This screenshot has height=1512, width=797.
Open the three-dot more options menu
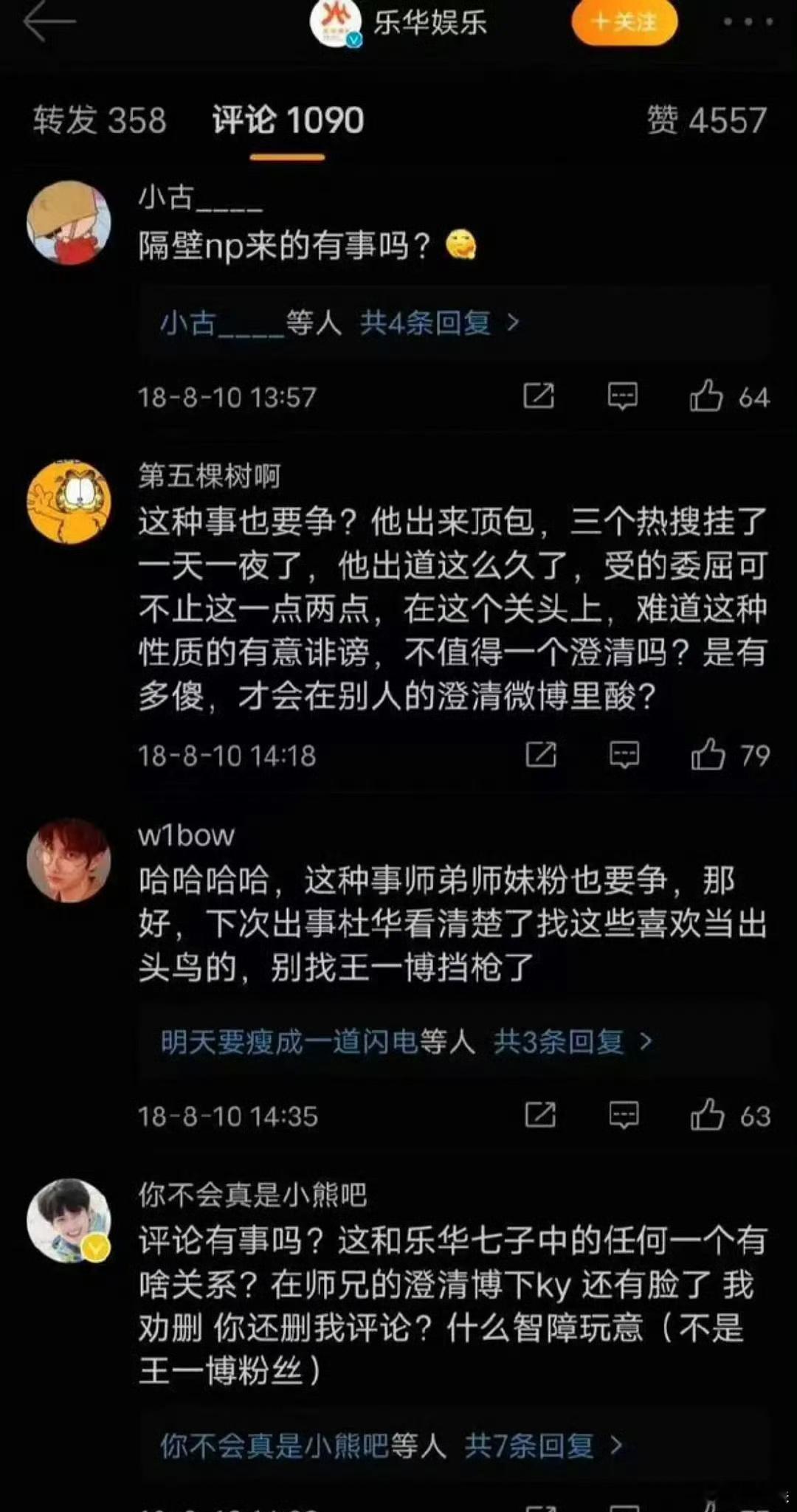click(x=748, y=22)
